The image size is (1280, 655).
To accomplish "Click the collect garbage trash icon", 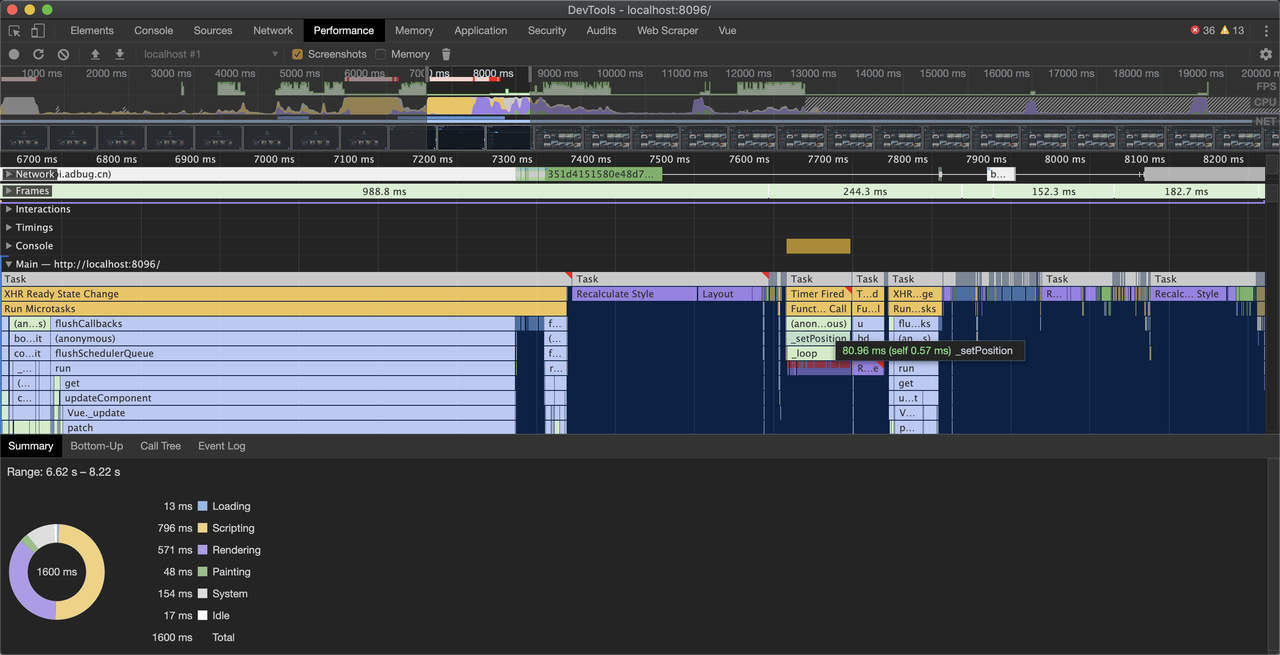I will [x=446, y=54].
